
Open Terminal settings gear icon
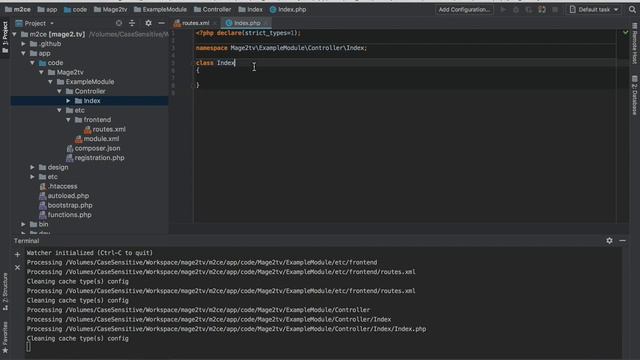(609, 241)
